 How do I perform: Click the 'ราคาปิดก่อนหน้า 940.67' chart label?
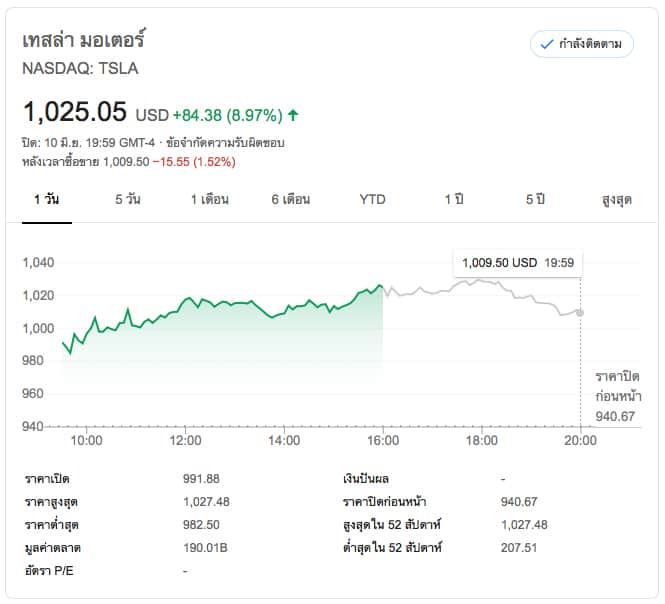tap(616, 396)
